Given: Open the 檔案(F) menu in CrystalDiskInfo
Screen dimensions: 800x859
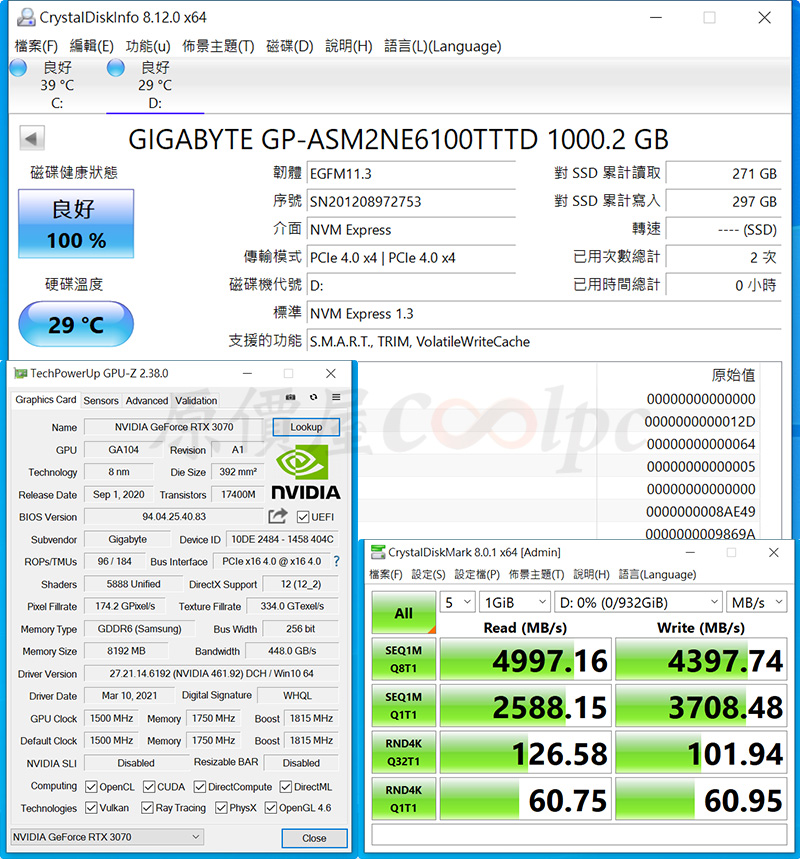Looking at the screenshot, I should tap(36, 46).
